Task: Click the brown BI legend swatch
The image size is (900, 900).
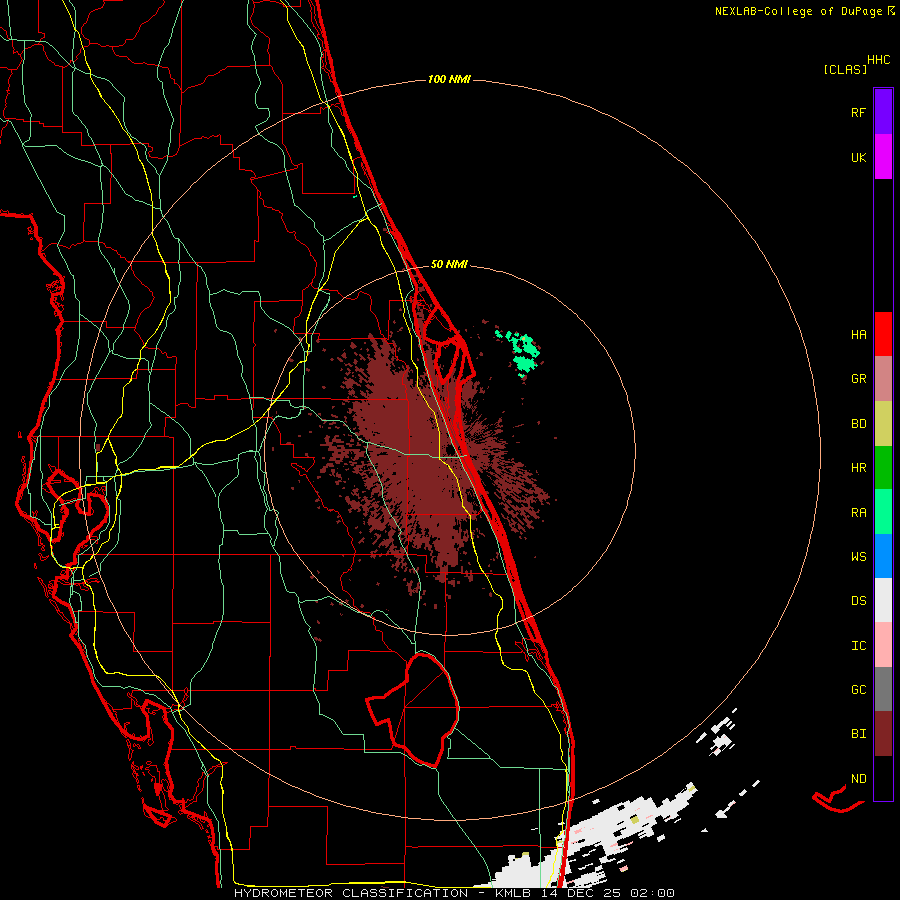Action: pos(883,734)
